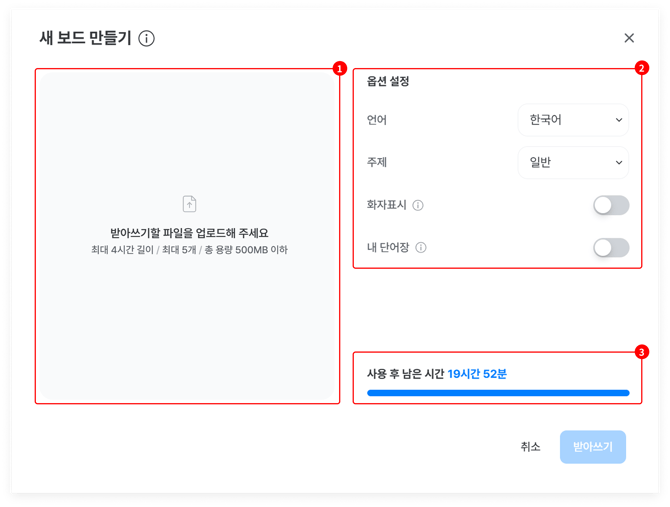The height and width of the screenshot is (507, 670).
Task: Click the 19시간 52분 remaining time text
Action: [x=477, y=374]
